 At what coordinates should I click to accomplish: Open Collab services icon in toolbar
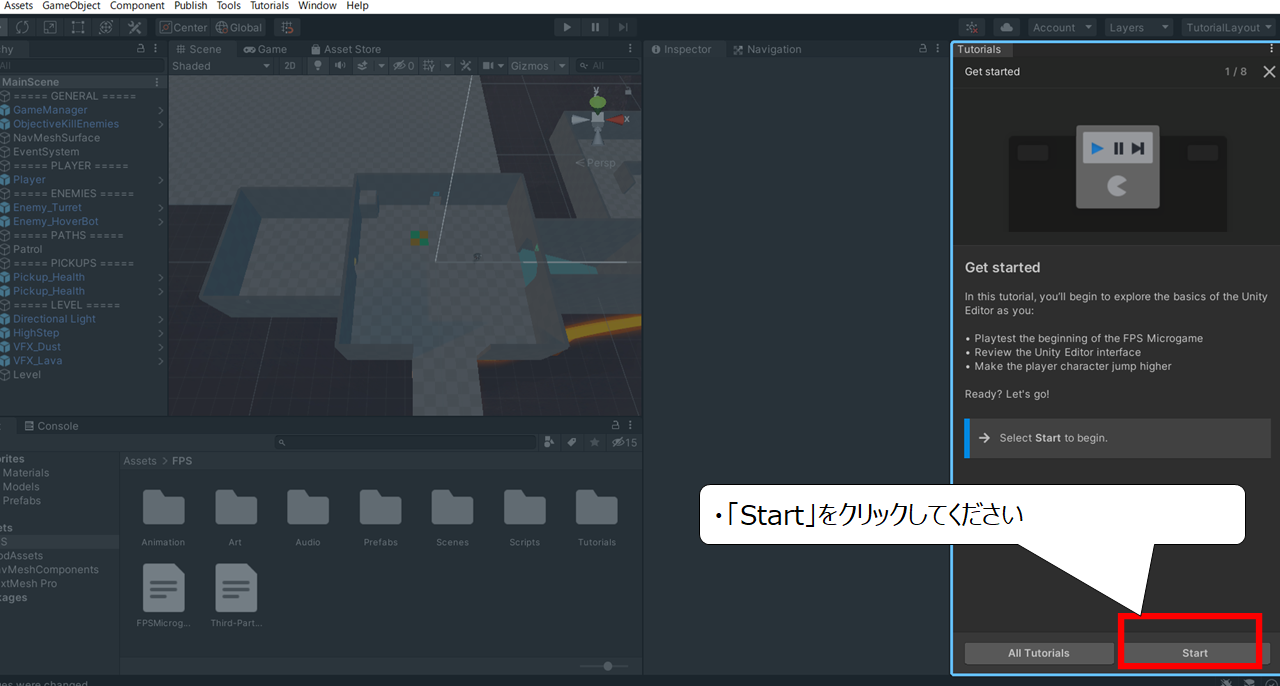pos(972,27)
